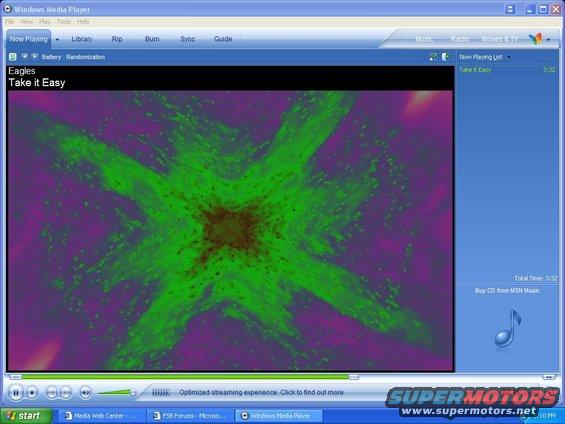Click the Total Time: 3:32 label

point(536,278)
